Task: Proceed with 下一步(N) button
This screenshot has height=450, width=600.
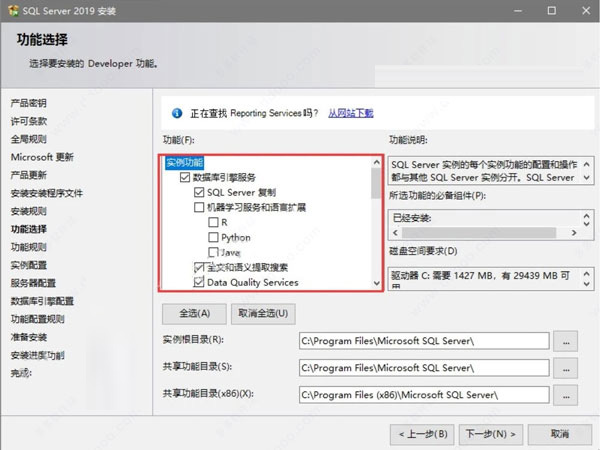Action: click(x=491, y=434)
